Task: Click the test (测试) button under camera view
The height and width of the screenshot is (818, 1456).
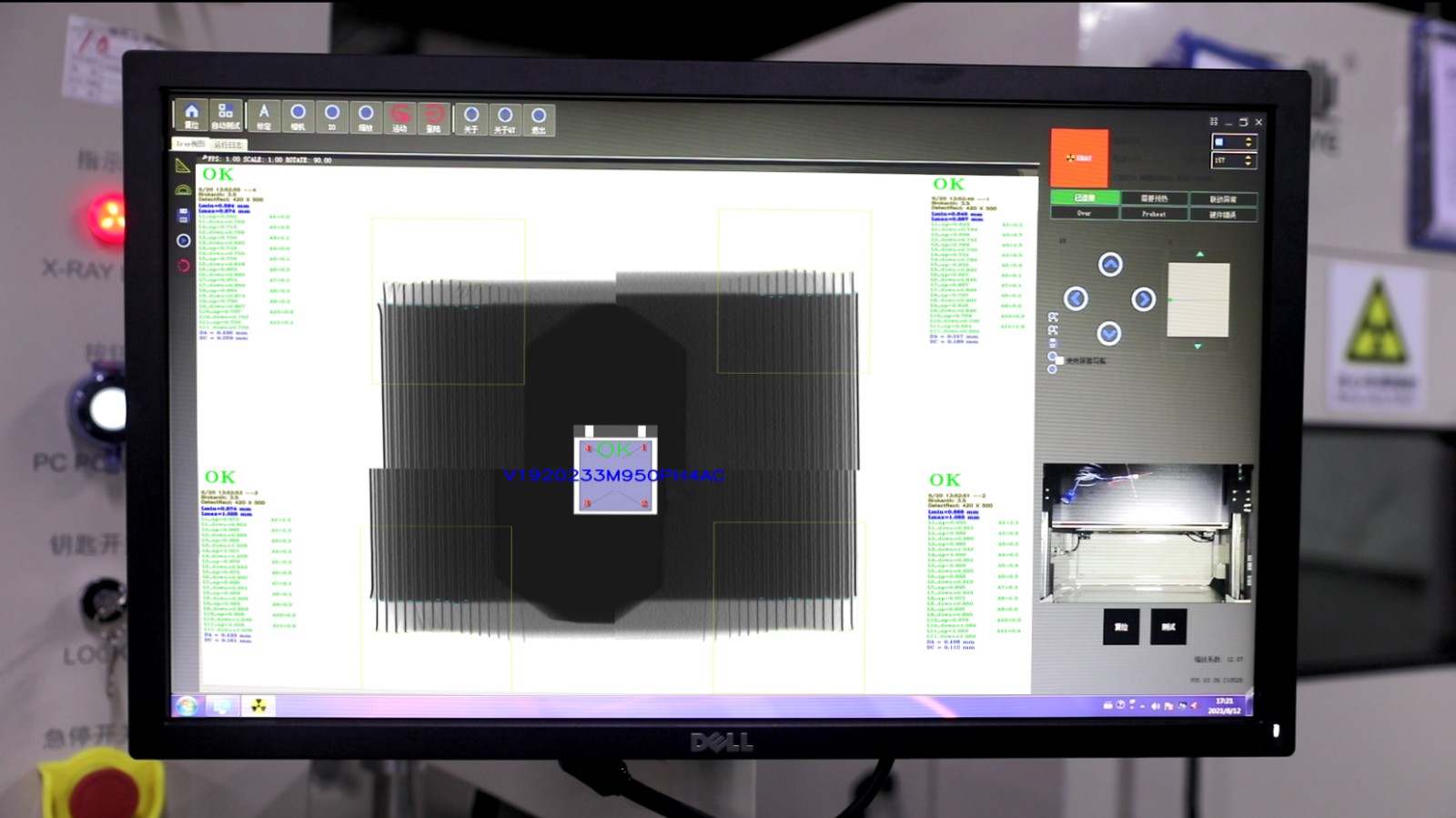Action: click(x=1168, y=627)
